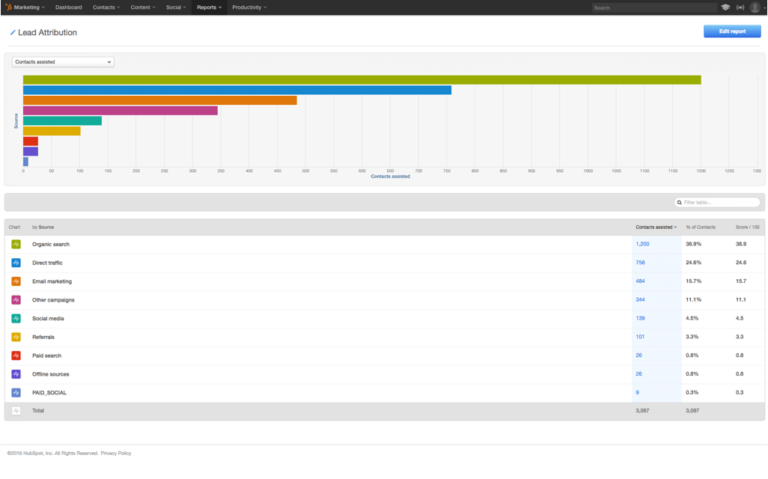Click the Direct traffic blue chart icon
The height and width of the screenshot is (479, 768).
[x=16, y=262]
